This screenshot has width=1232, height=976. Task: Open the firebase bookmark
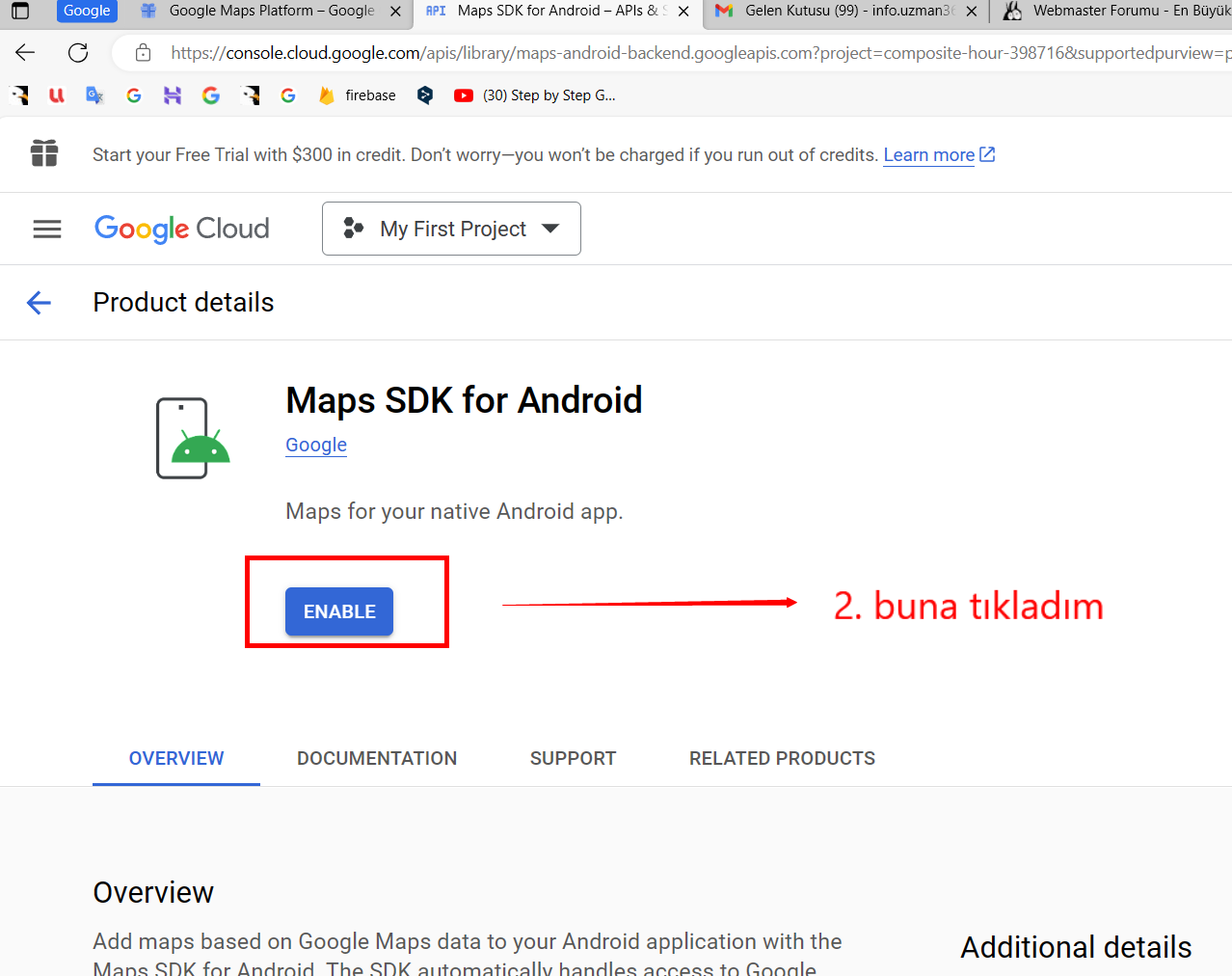[x=358, y=95]
